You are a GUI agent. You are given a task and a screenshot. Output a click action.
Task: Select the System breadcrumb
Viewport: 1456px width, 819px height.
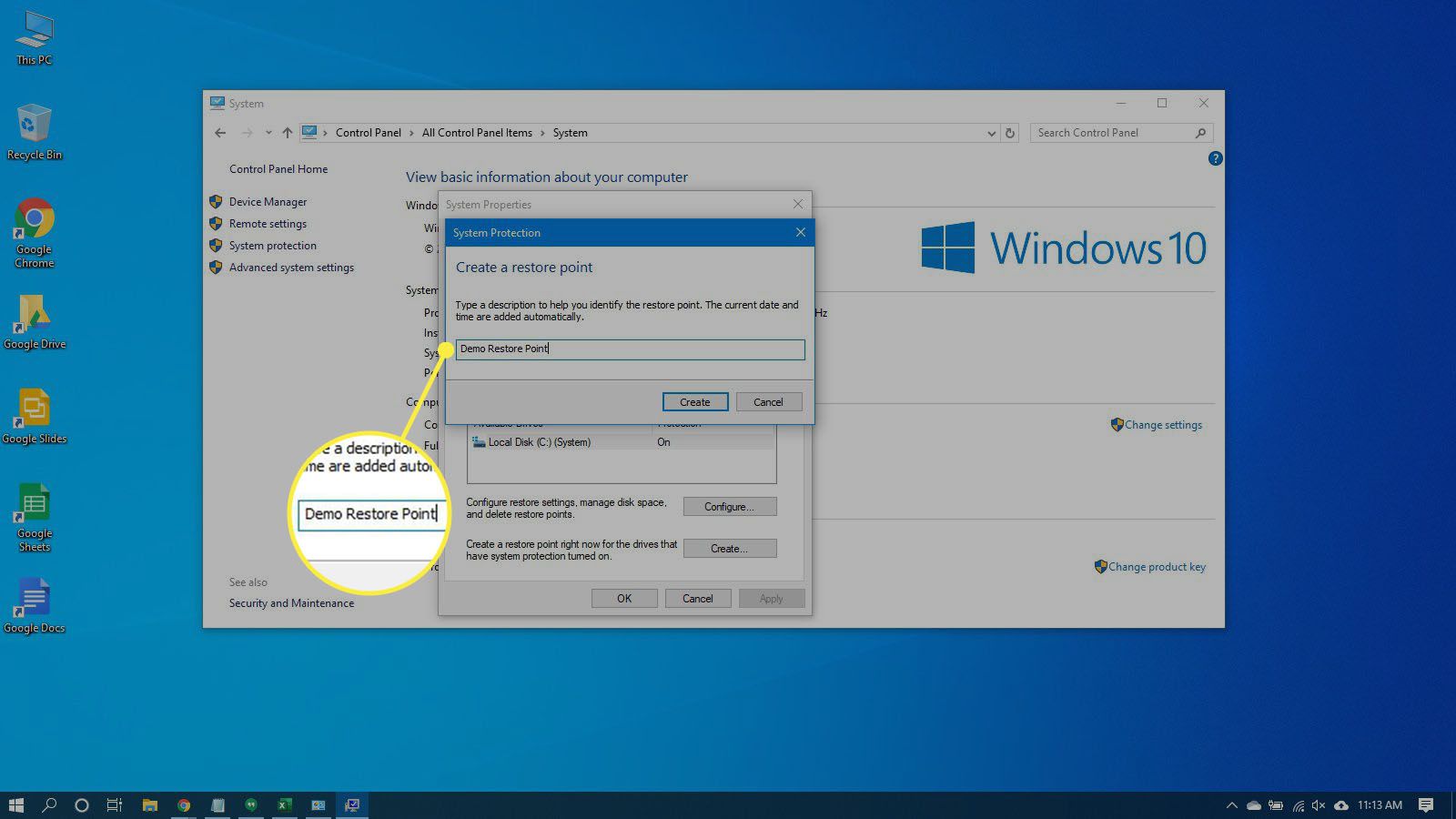pos(570,133)
